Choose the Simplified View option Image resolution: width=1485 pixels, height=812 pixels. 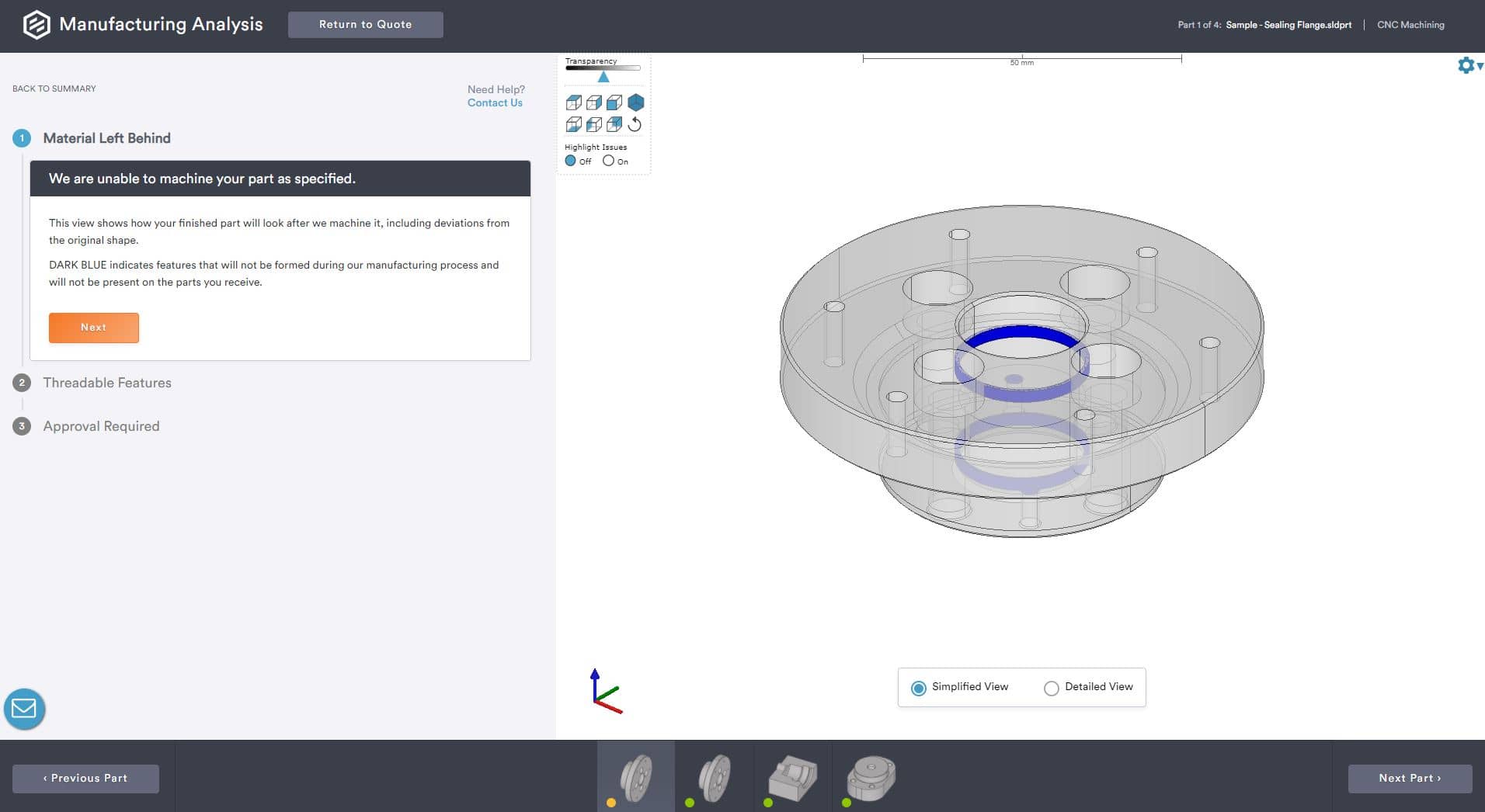919,688
